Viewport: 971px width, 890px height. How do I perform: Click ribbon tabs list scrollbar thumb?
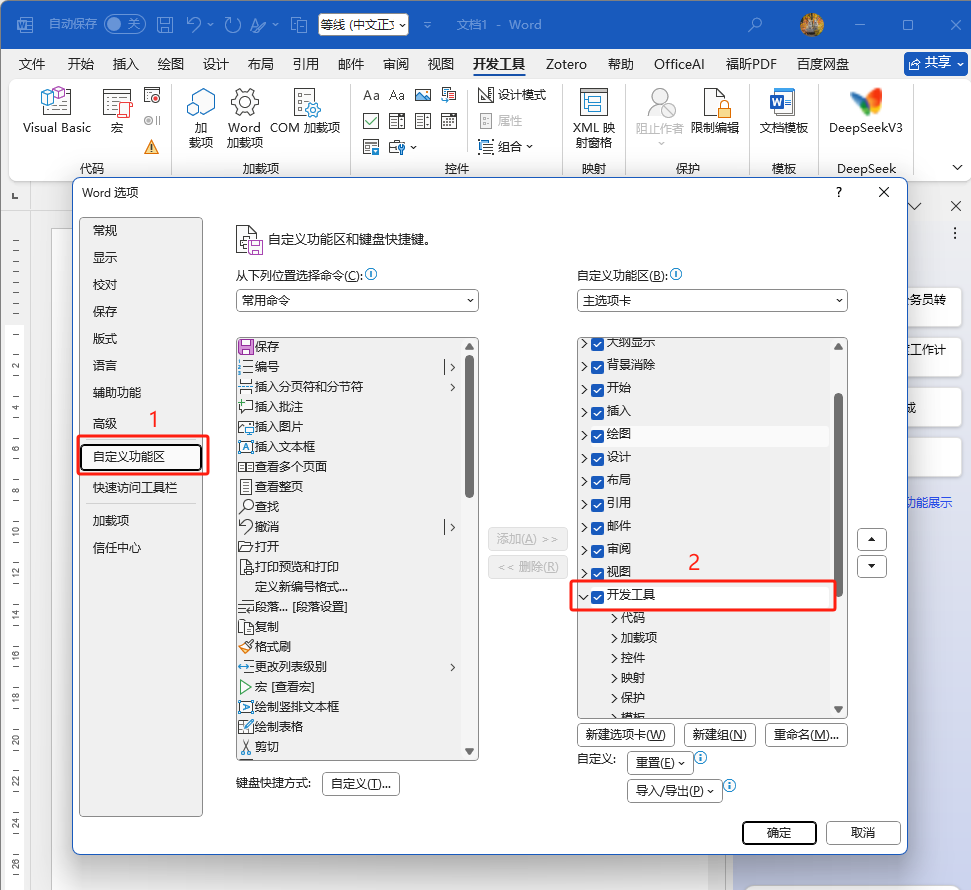838,494
